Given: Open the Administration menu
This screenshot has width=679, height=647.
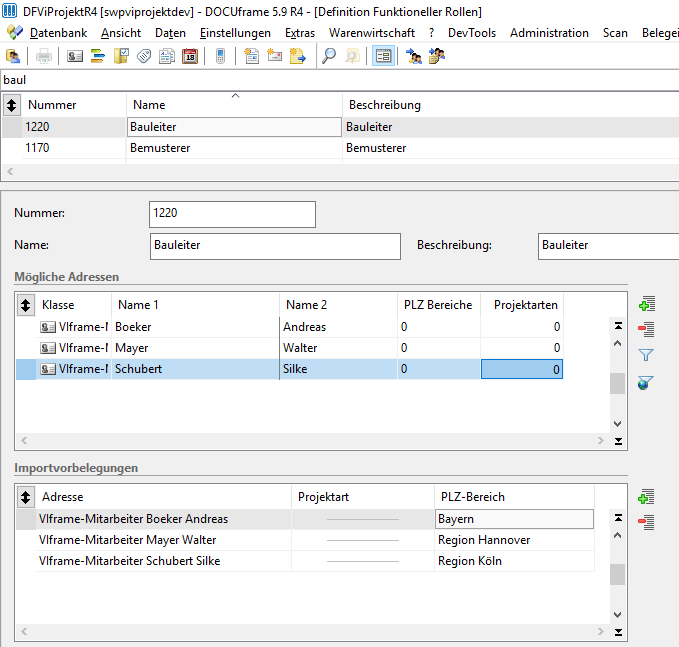Looking at the screenshot, I should (x=549, y=33).
